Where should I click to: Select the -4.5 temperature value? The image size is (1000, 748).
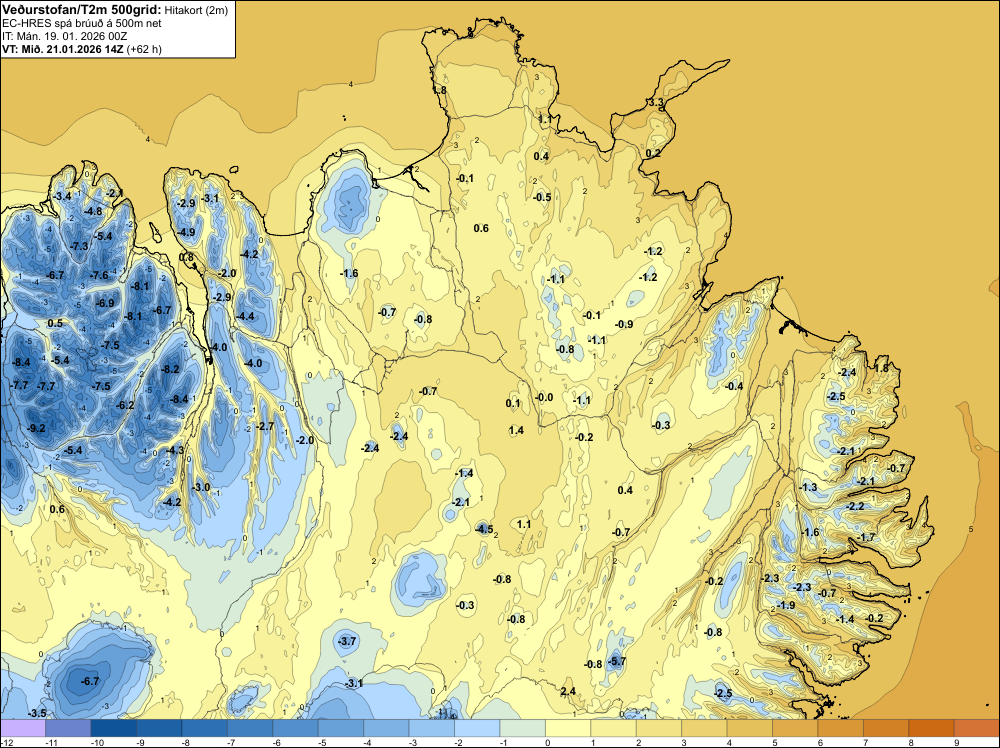pos(485,529)
